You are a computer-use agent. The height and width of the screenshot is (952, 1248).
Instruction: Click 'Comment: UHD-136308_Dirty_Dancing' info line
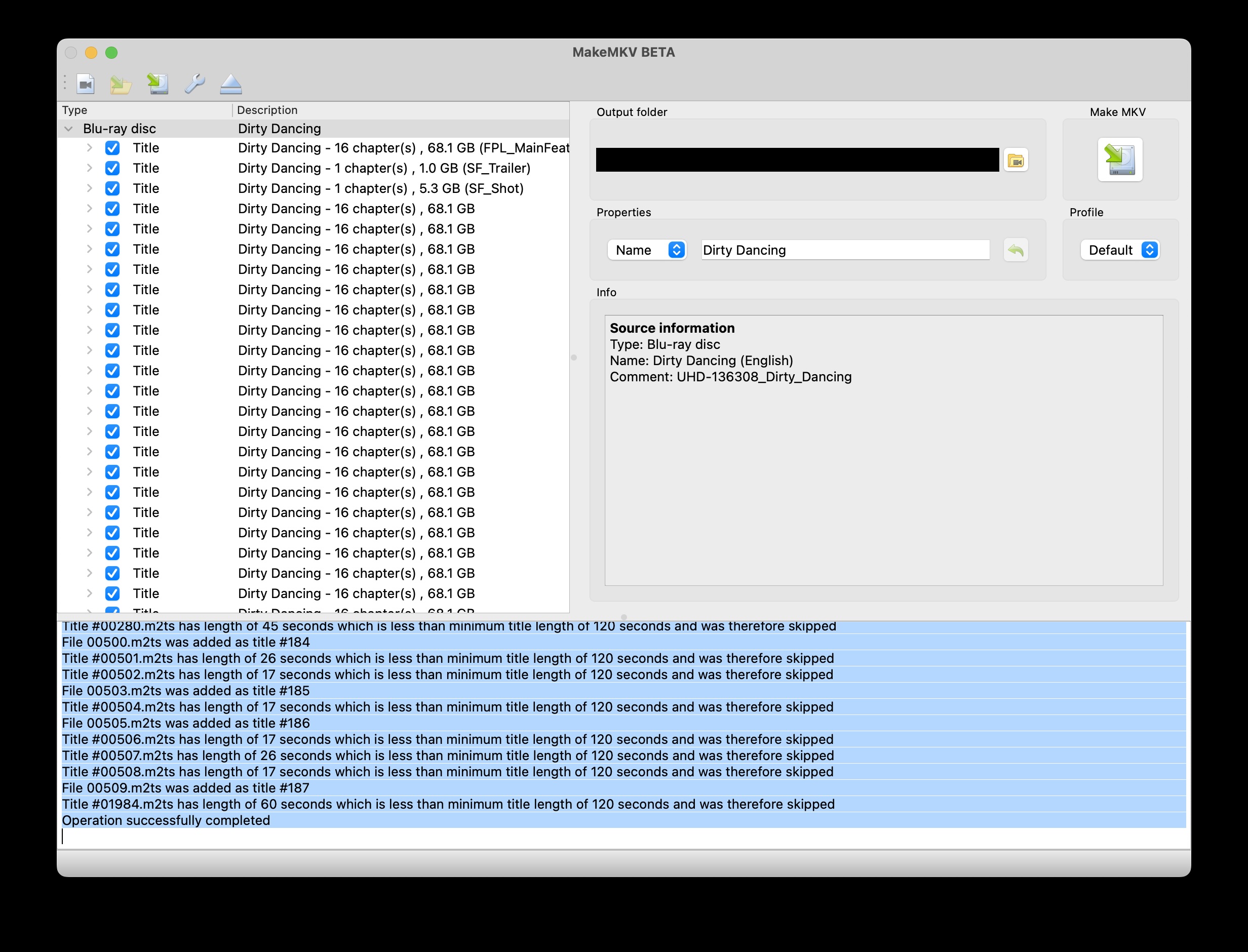tap(730, 377)
